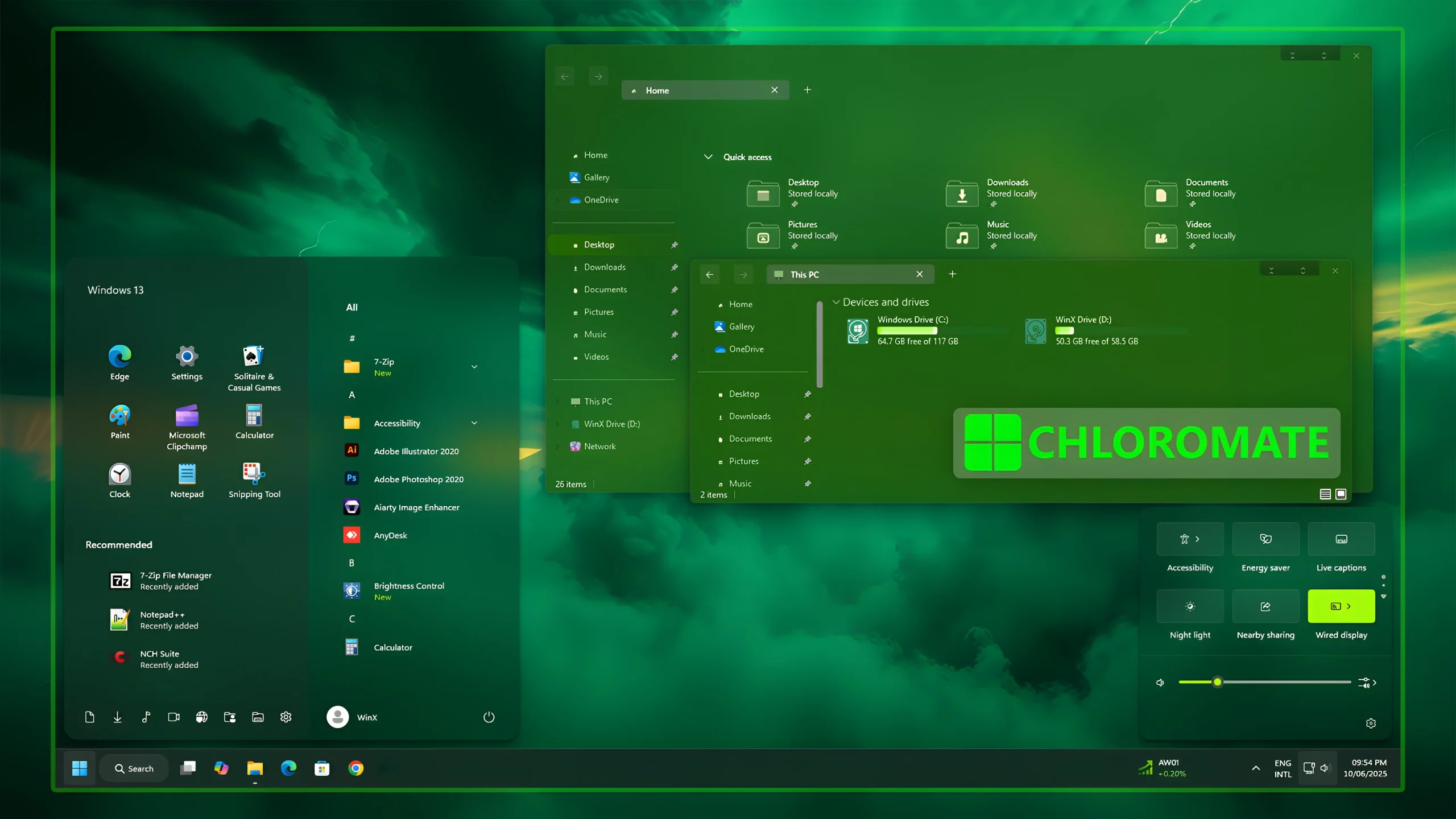
Task: Add new tab in Home Explorer window
Action: coord(807,90)
